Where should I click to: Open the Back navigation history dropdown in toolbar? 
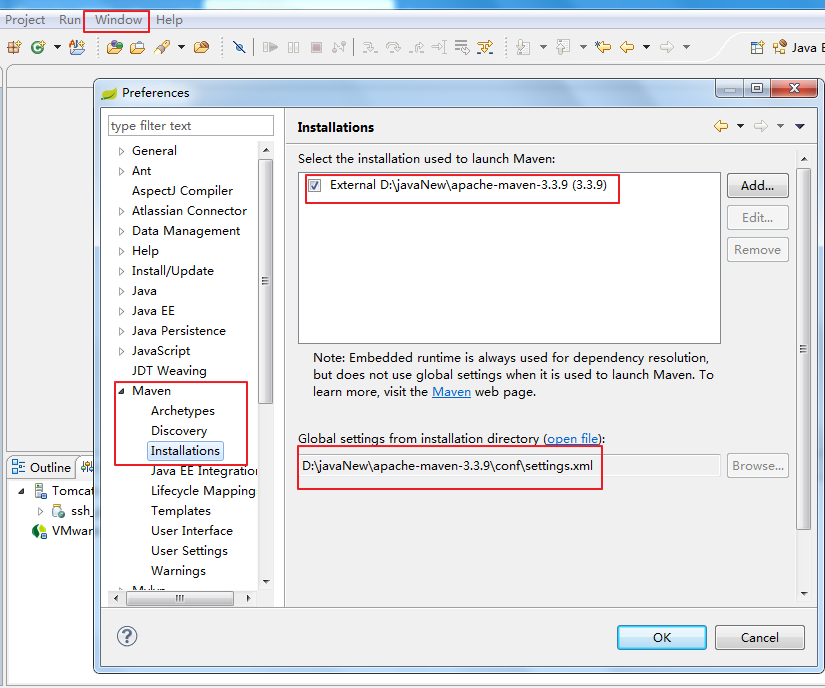pyautogui.click(x=647, y=47)
